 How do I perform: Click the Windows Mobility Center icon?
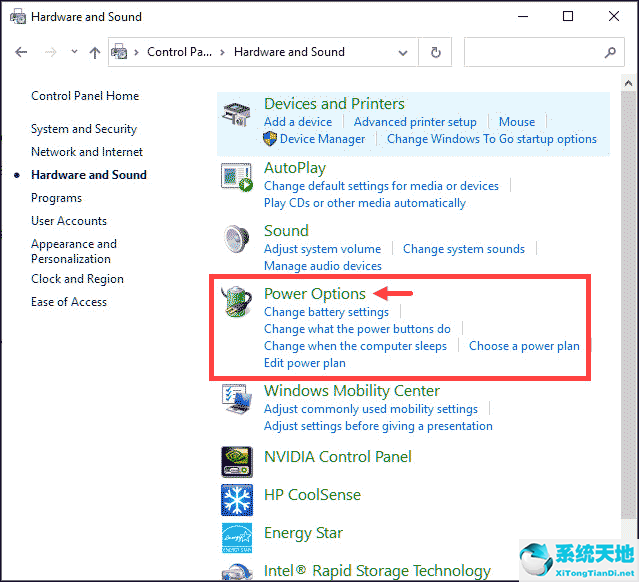[237, 400]
